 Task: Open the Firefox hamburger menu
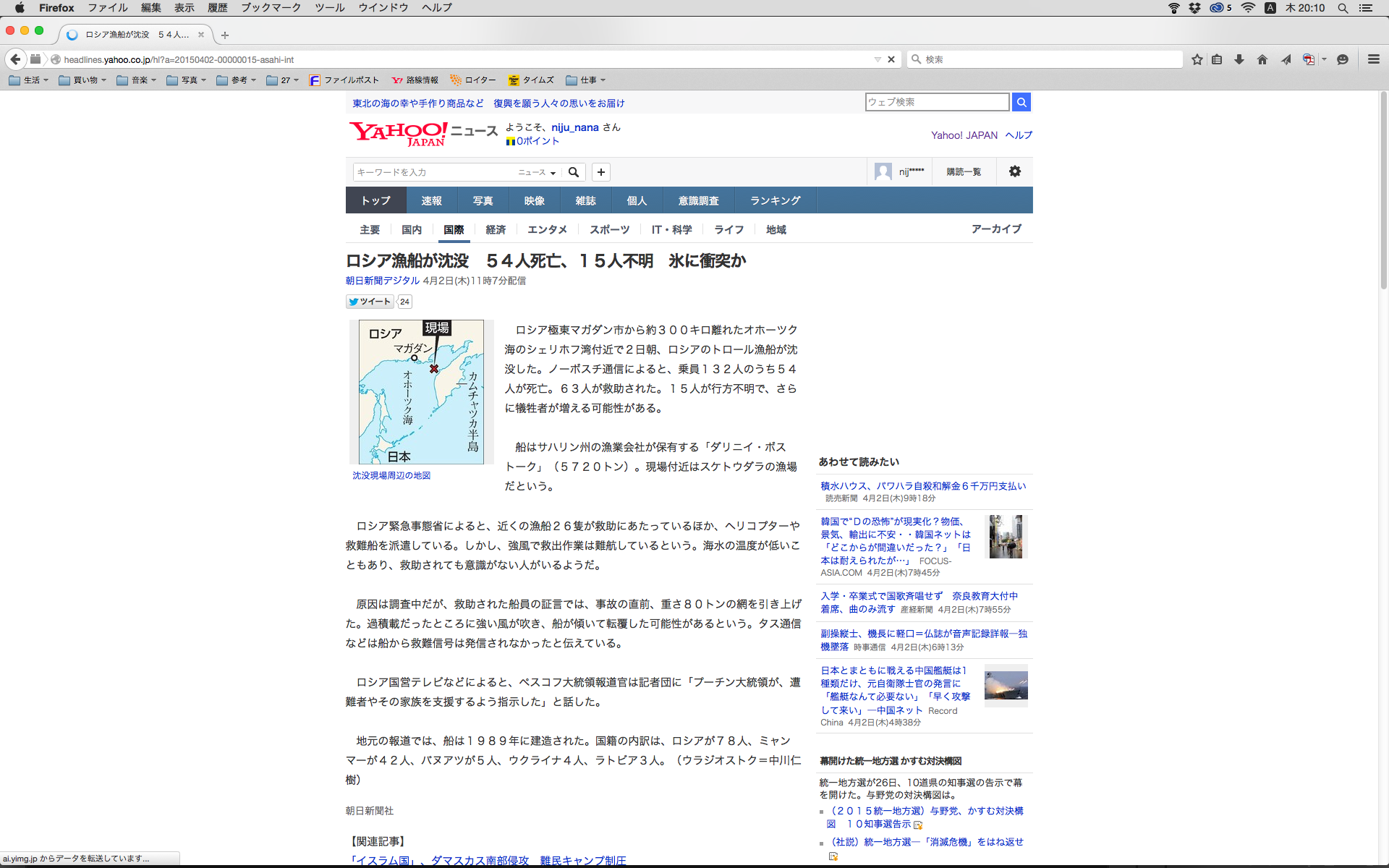tap(1373, 59)
